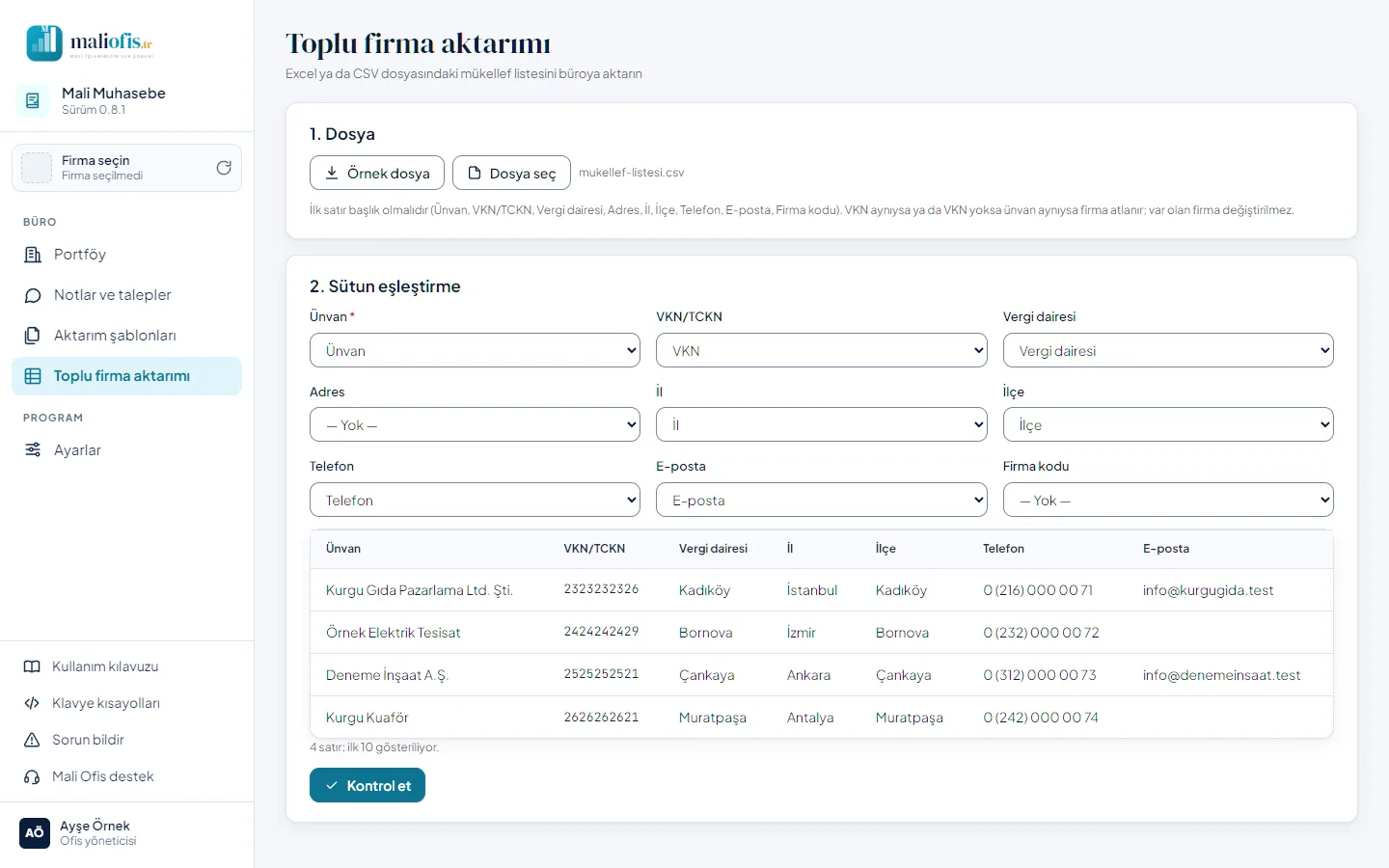
Task: Click the Kontrol et button
Action: (368, 786)
